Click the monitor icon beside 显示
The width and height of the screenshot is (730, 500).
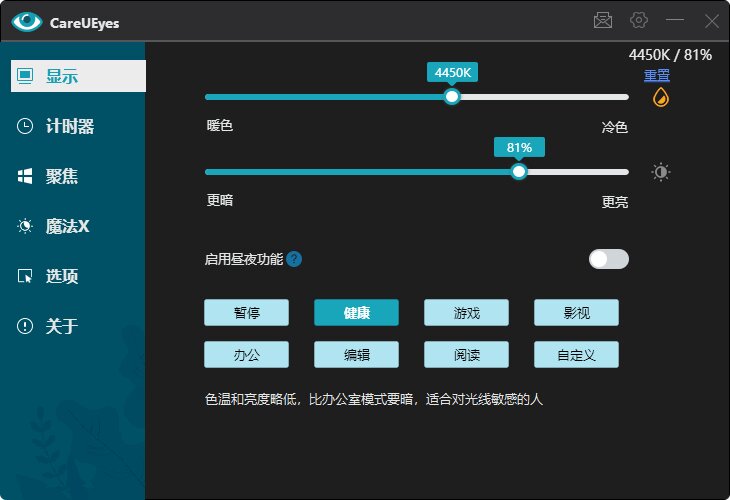point(25,76)
